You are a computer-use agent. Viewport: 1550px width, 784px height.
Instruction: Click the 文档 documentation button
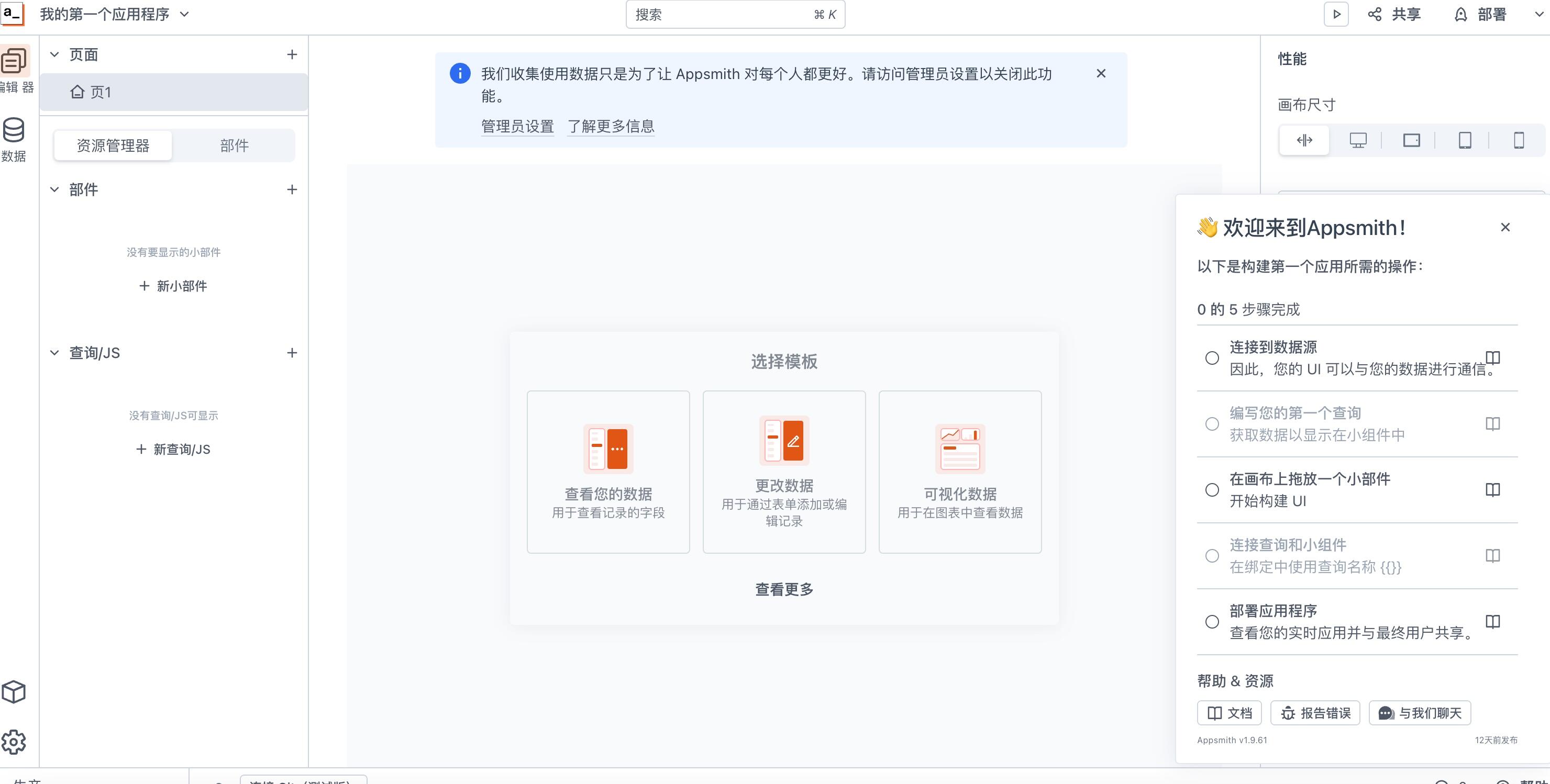click(1230, 713)
